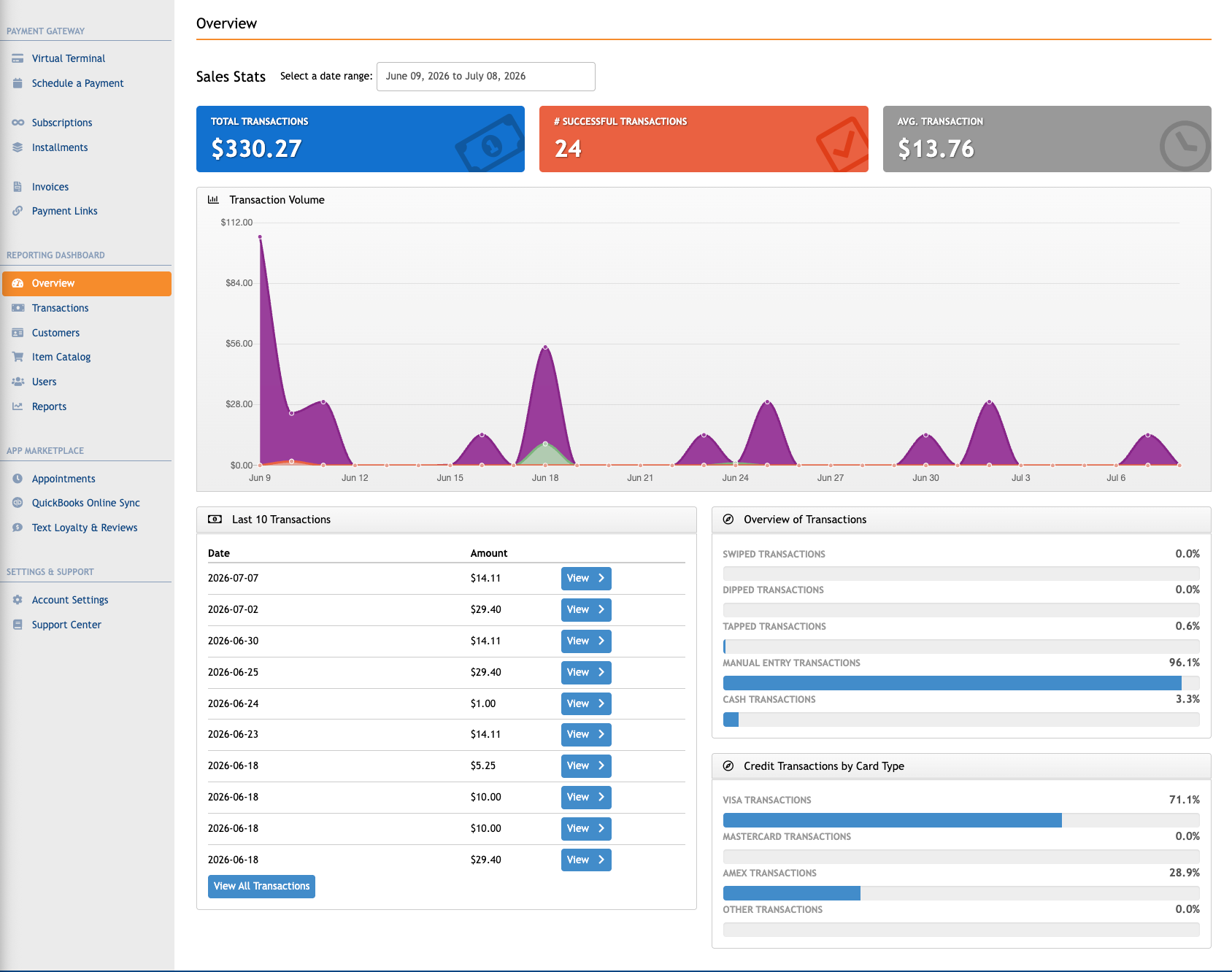Click the Schedule a Payment calendar icon
The width and height of the screenshot is (1232, 972).
point(18,83)
